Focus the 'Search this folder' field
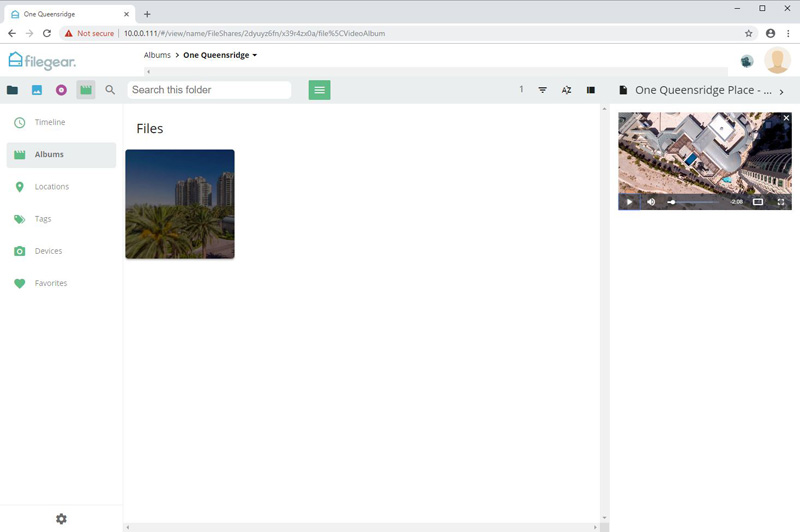The width and height of the screenshot is (800, 532). point(209,90)
